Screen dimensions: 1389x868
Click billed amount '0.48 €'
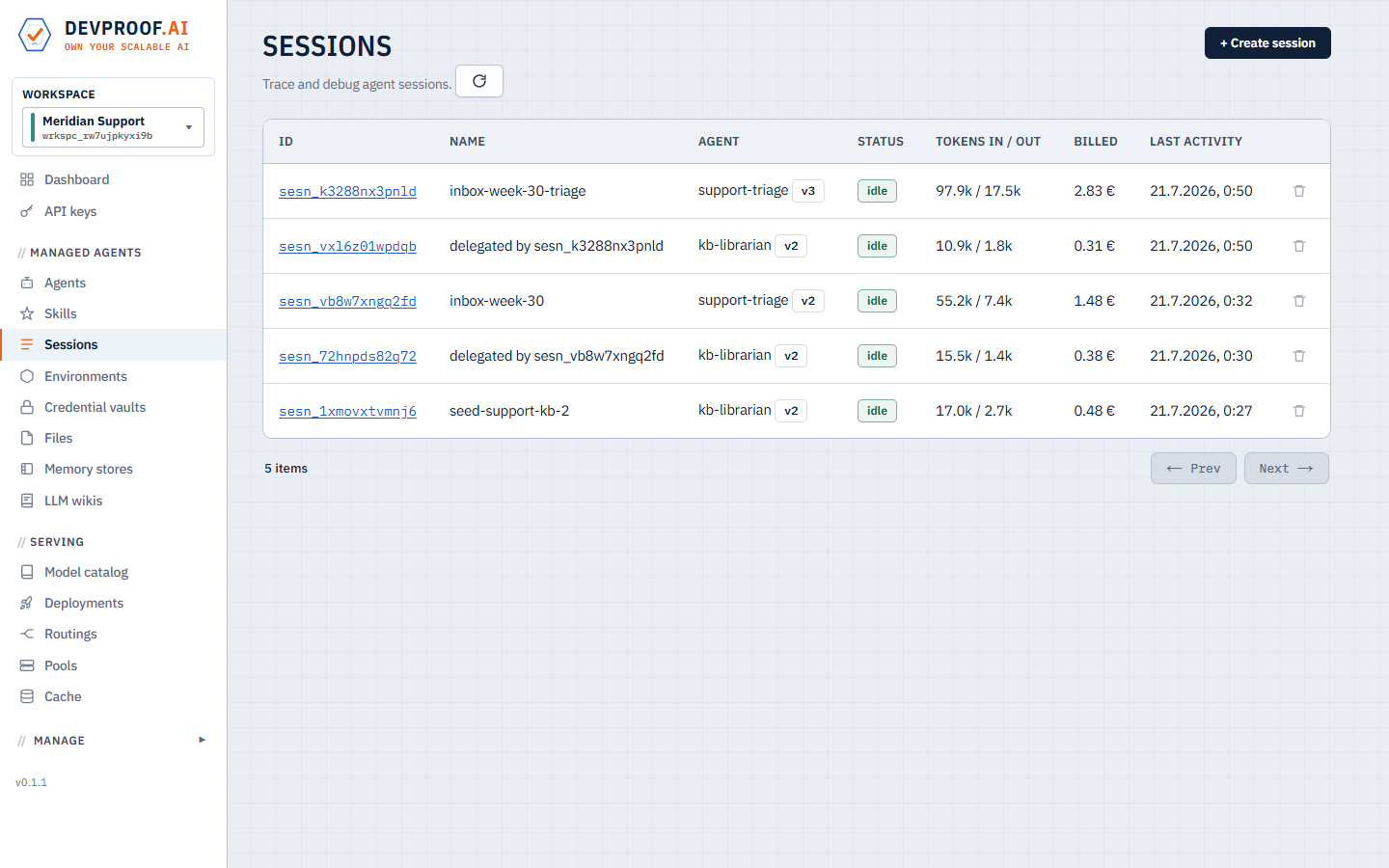(1094, 411)
